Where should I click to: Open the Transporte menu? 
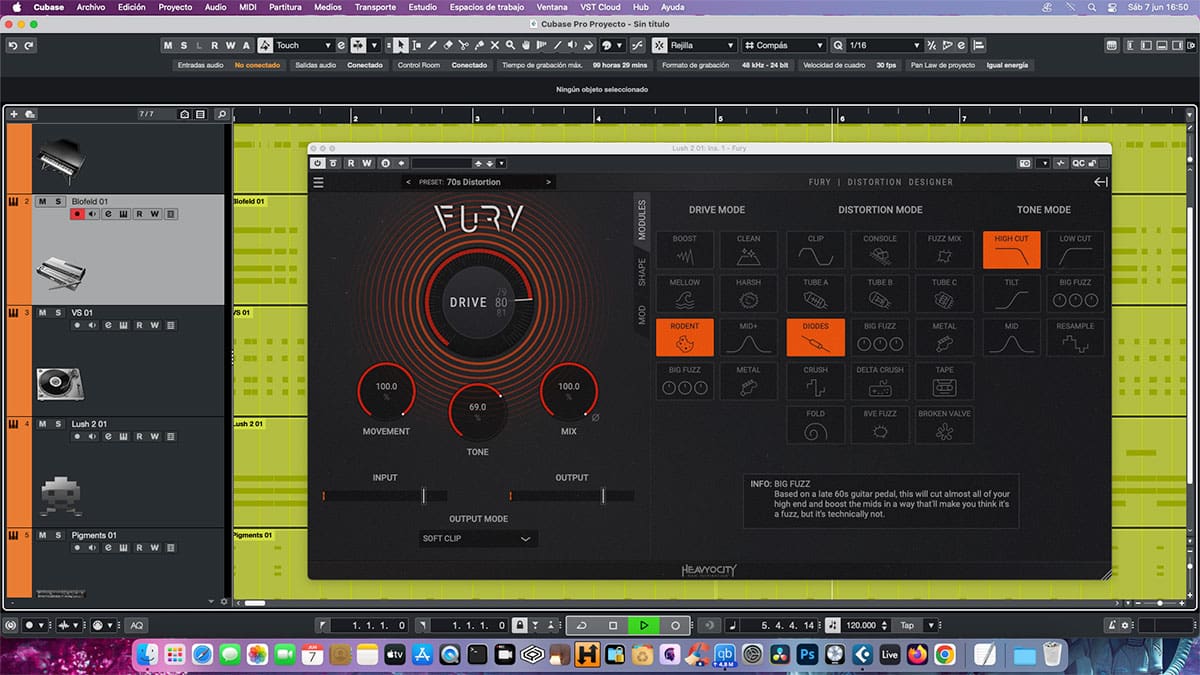click(x=375, y=7)
